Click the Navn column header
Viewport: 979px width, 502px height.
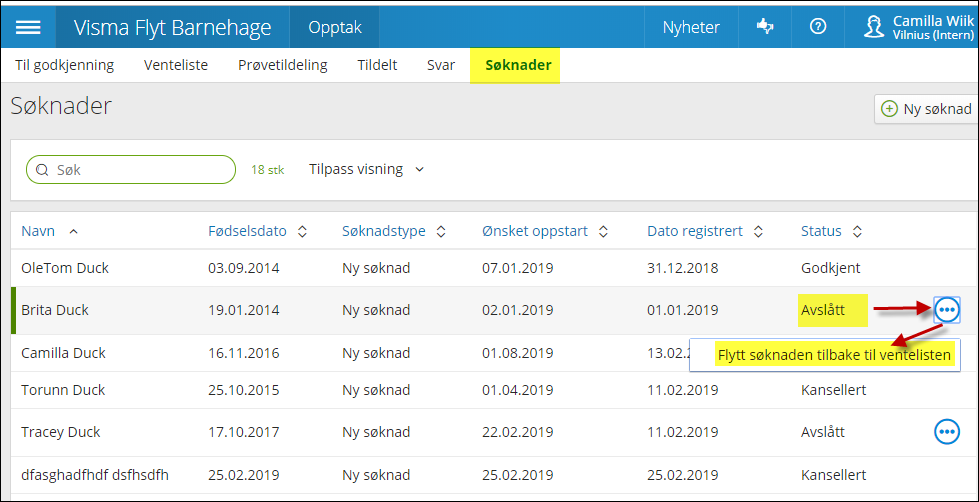click(x=38, y=231)
